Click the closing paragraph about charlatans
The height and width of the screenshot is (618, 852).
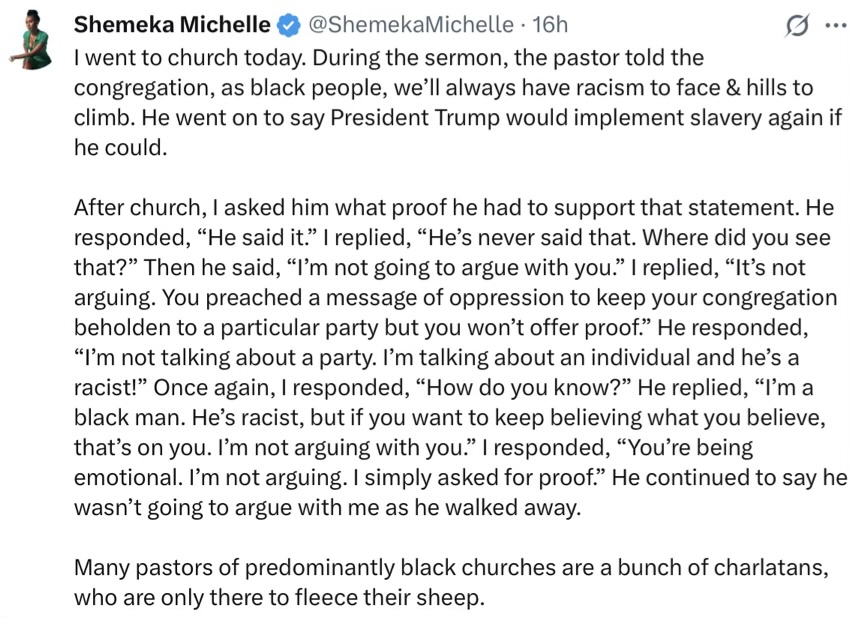click(451, 582)
